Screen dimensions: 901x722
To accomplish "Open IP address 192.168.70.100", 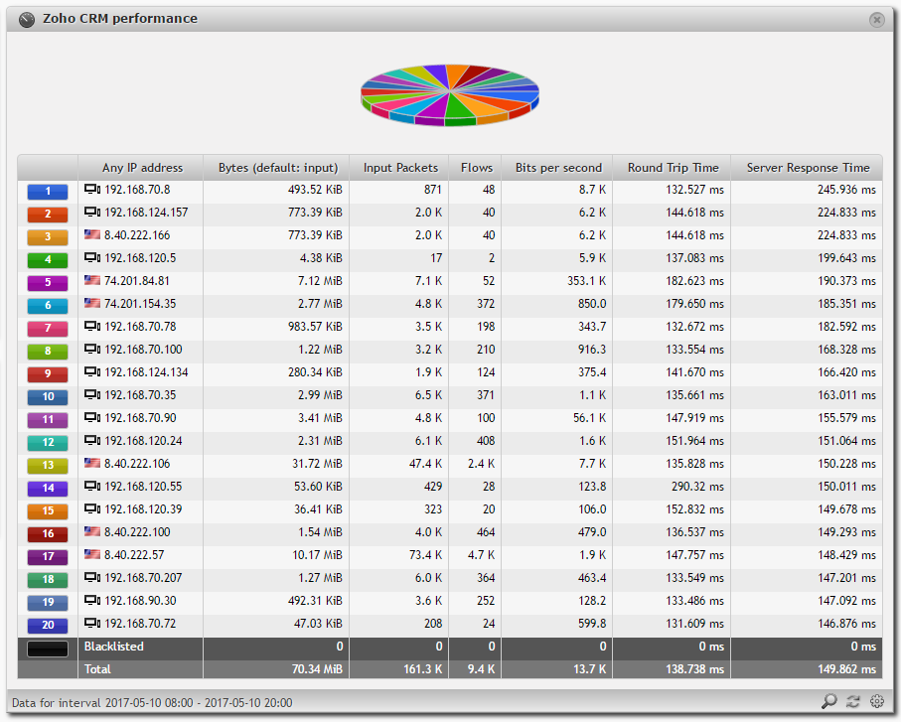I will [143, 350].
